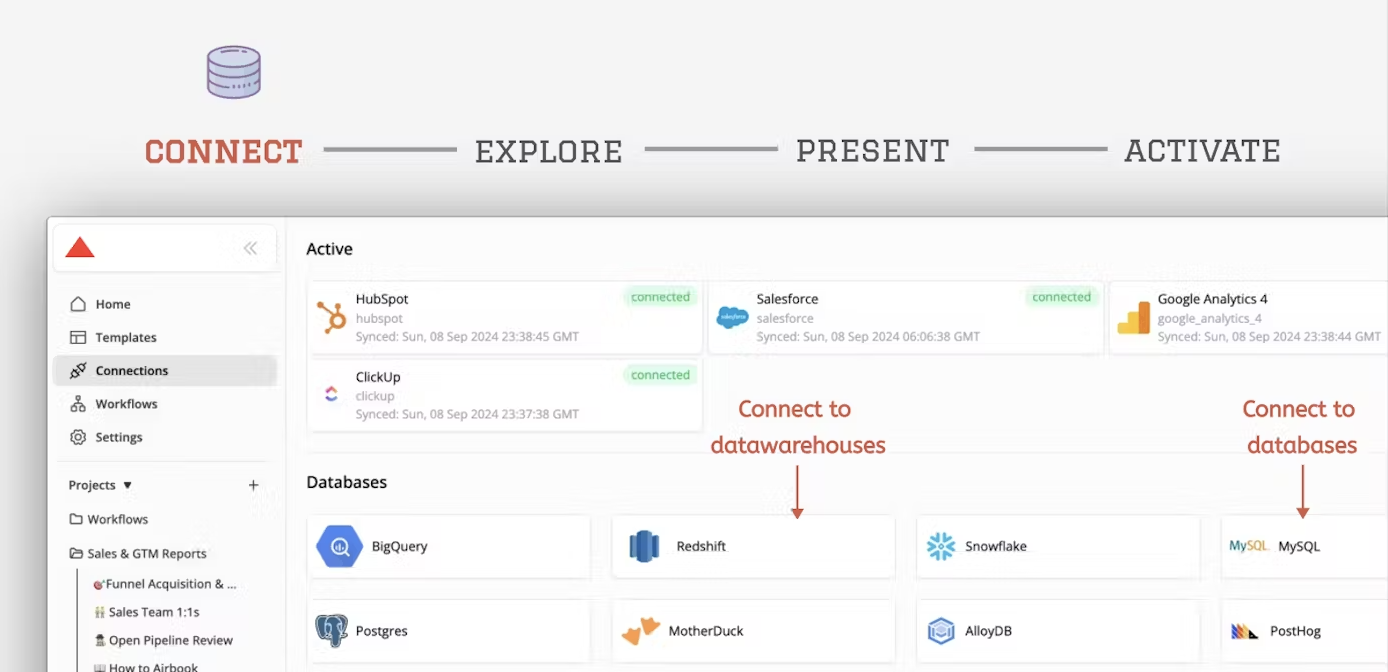Open the How to Airbook item
Screen dimensions: 1388x672
point(146,666)
